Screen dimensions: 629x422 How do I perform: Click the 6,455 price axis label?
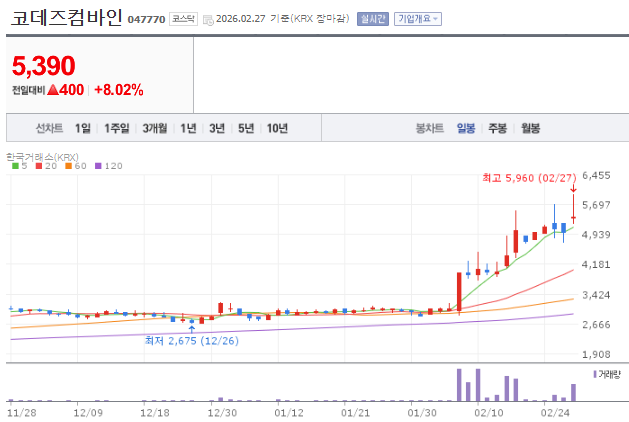(x=596, y=175)
